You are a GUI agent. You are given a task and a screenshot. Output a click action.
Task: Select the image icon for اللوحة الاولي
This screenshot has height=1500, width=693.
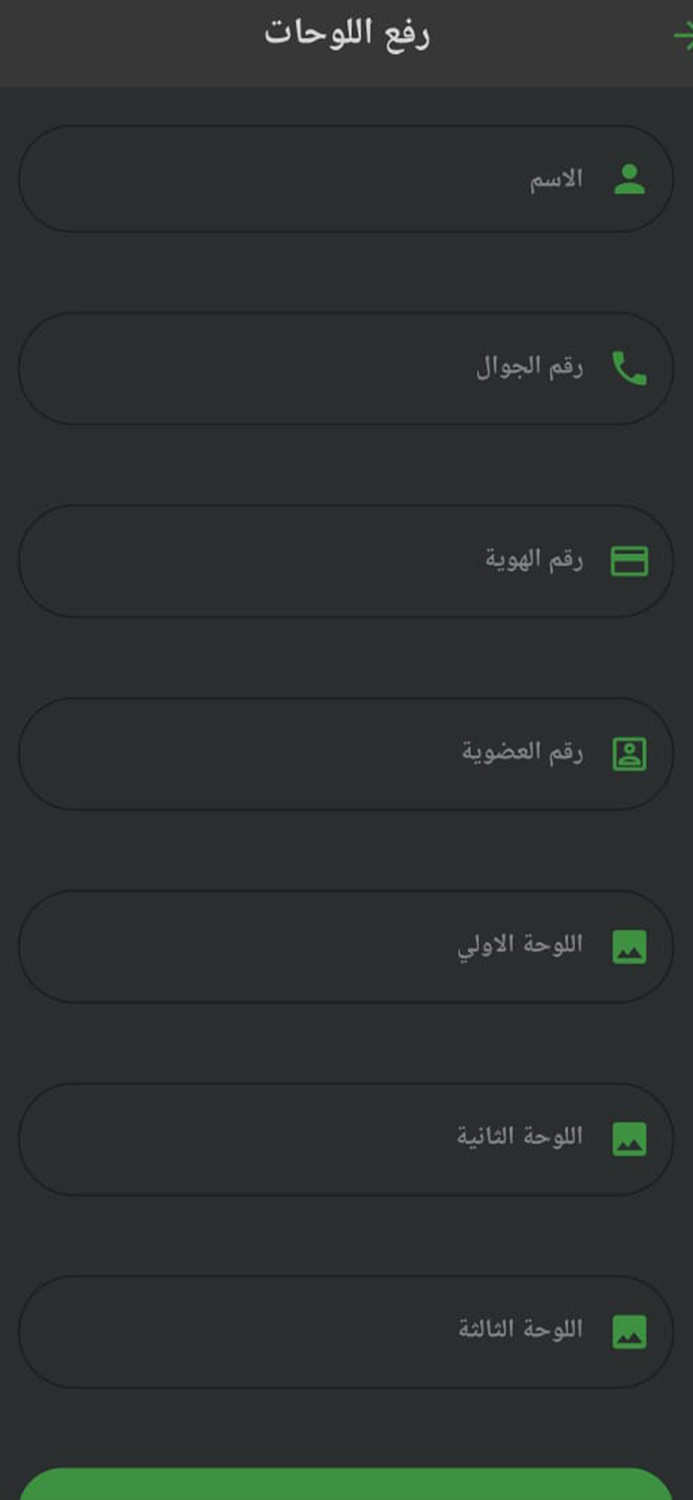[632, 943]
